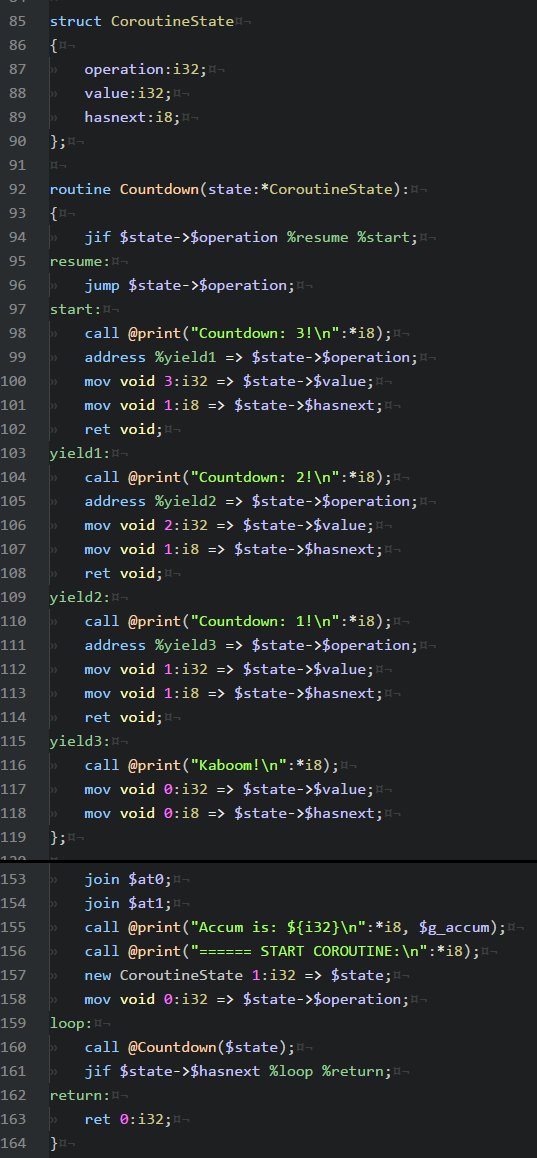The image size is (537, 1158).
Task: Click the 'address %yield1 => $state->$operation;' line
Action: pos(251,357)
